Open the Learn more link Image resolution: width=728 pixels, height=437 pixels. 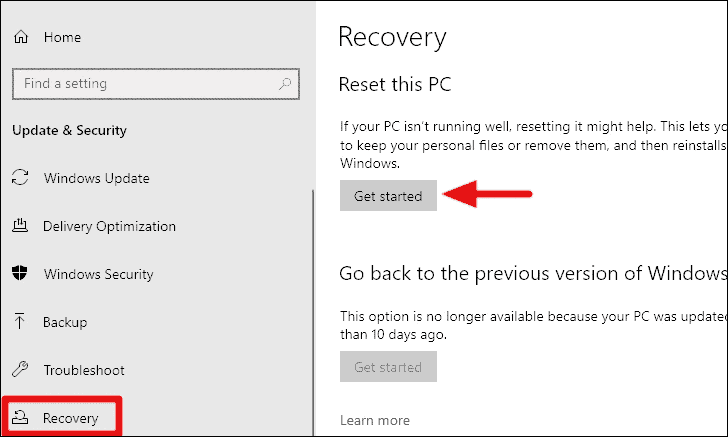[375, 420]
